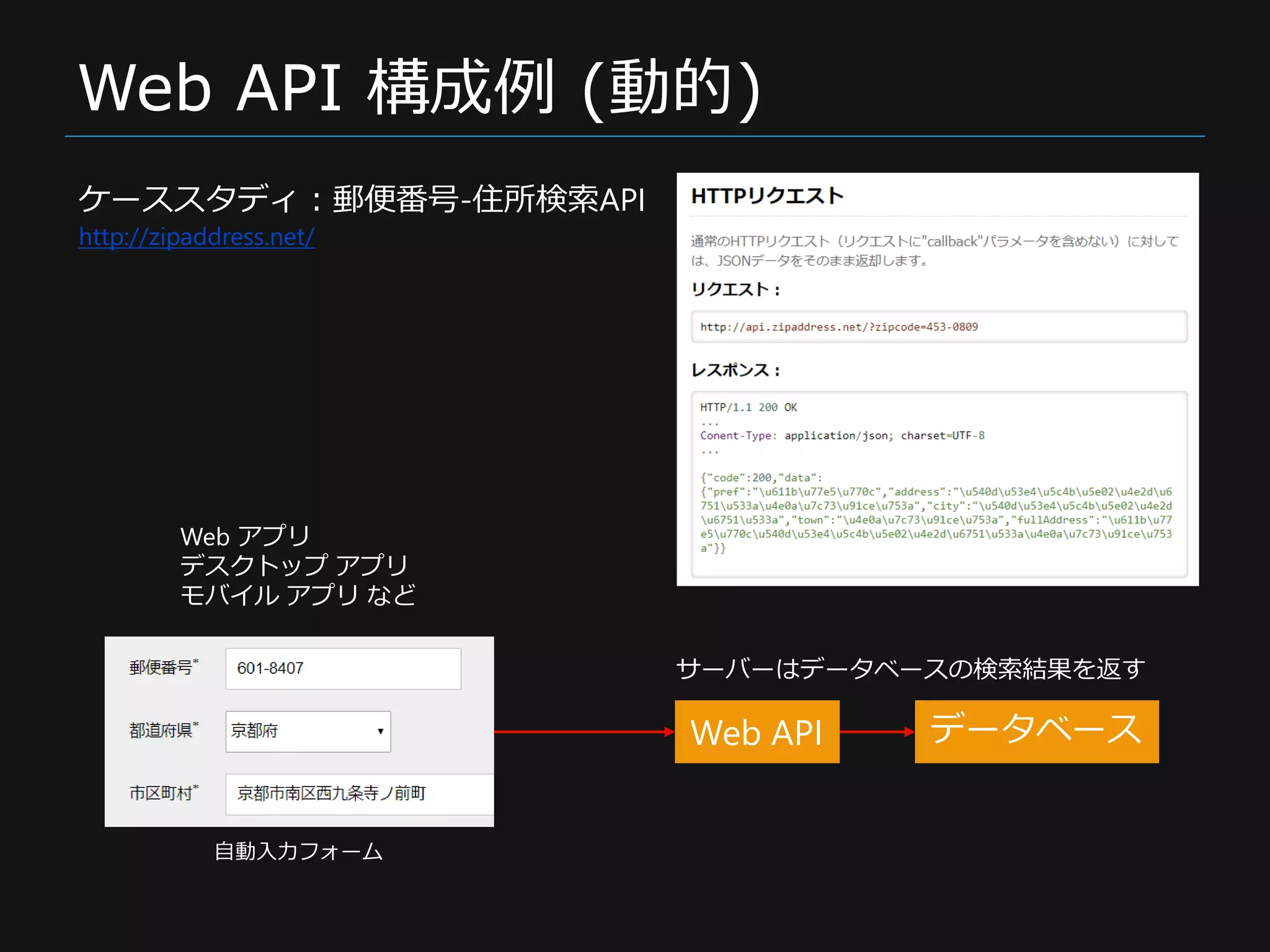Open the 都道府県 dropdown showing 京都府
Screen dimensions: 1270x952
click(308, 731)
